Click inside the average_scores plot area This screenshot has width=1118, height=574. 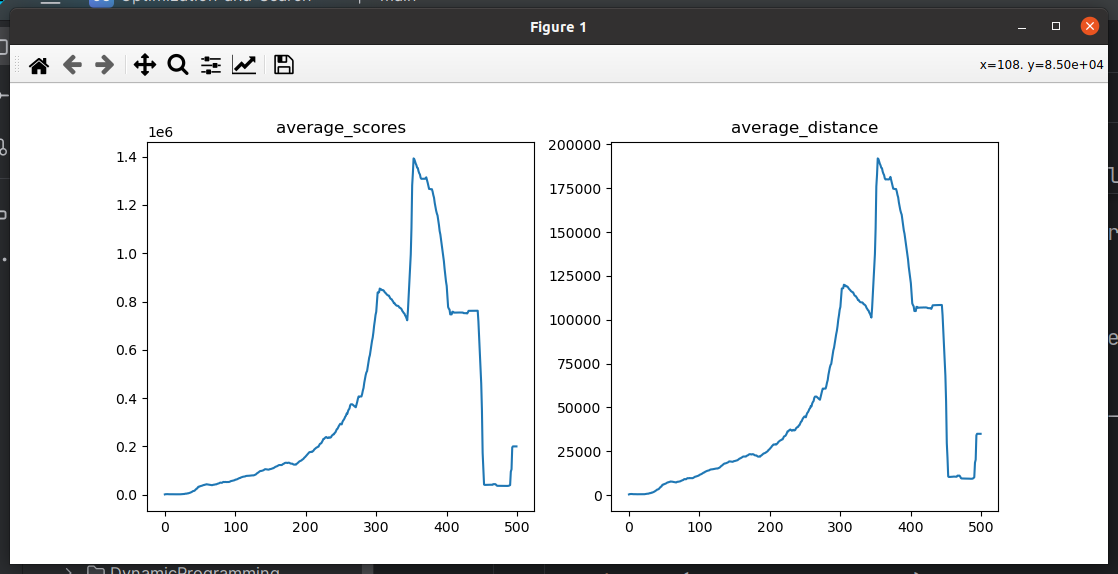[341, 327]
